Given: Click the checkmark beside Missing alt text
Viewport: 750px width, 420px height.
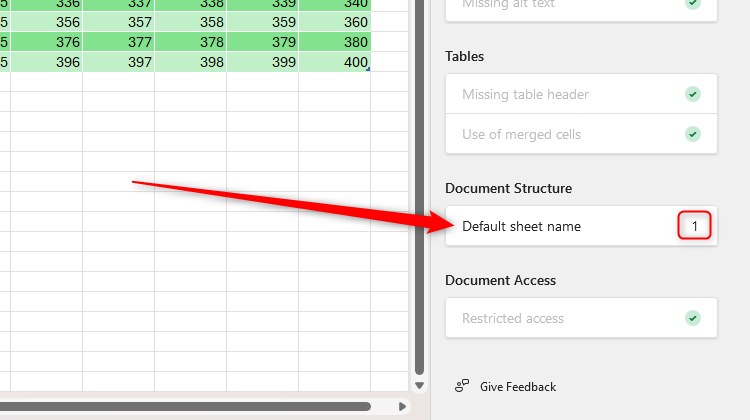Looking at the screenshot, I should 692,4.
